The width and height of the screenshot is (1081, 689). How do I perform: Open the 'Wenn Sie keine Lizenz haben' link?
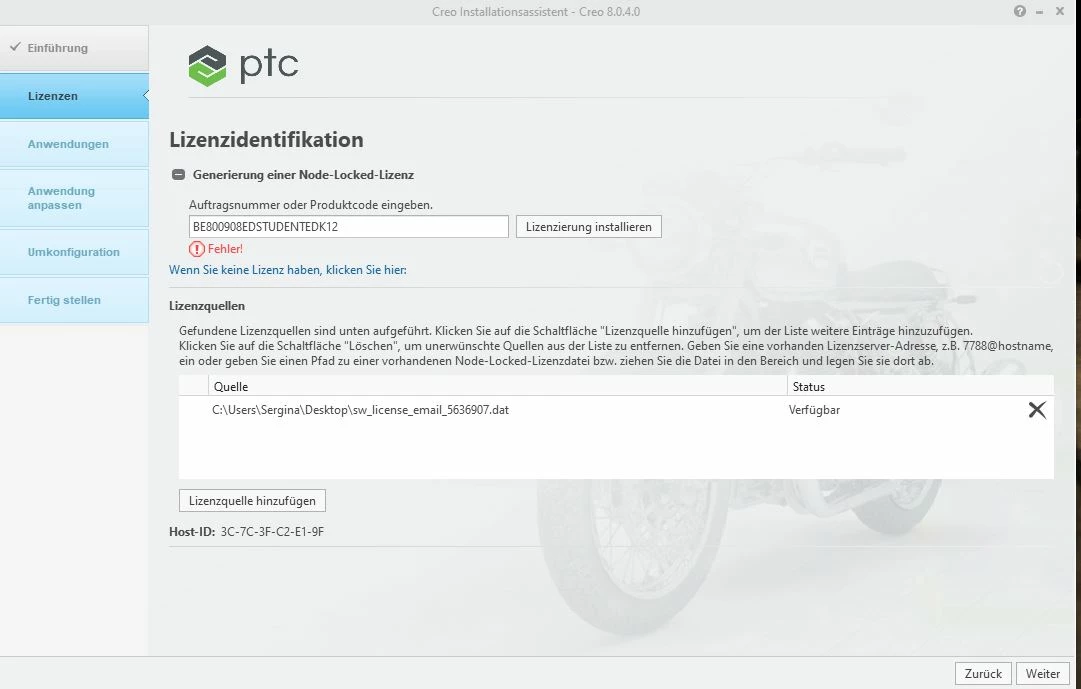[287, 270]
